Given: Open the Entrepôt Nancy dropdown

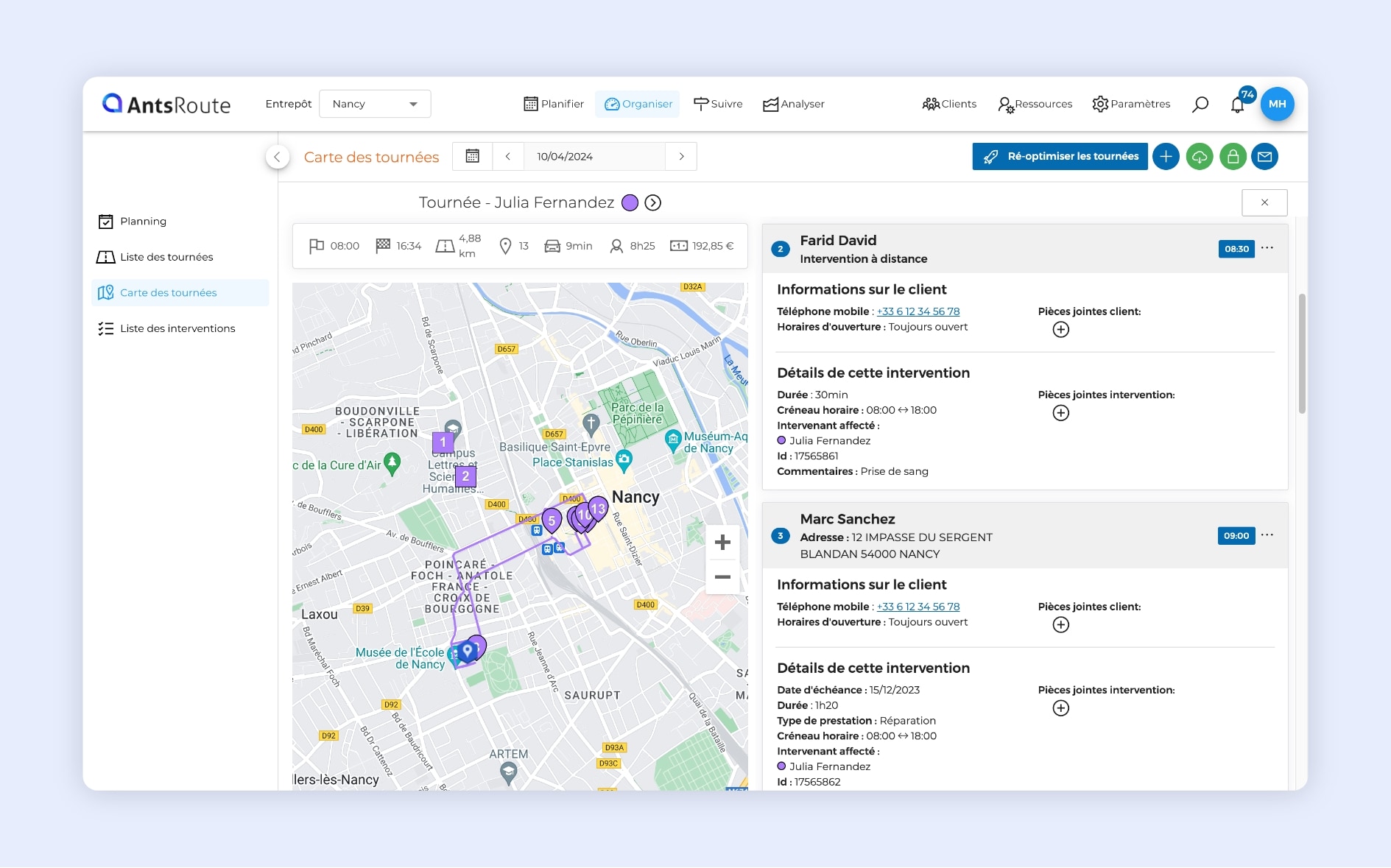Looking at the screenshot, I should click(x=375, y=105).
